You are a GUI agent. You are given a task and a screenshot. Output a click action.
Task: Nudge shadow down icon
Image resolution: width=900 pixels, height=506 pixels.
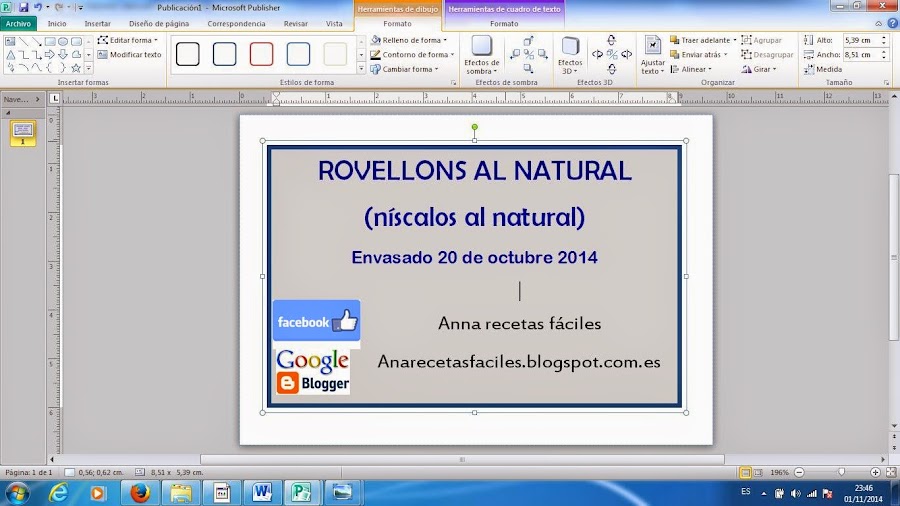point(529,68)
